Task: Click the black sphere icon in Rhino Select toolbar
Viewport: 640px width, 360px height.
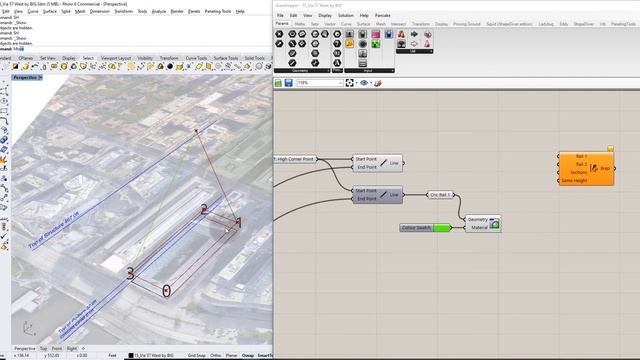Action: click(170, 66)
